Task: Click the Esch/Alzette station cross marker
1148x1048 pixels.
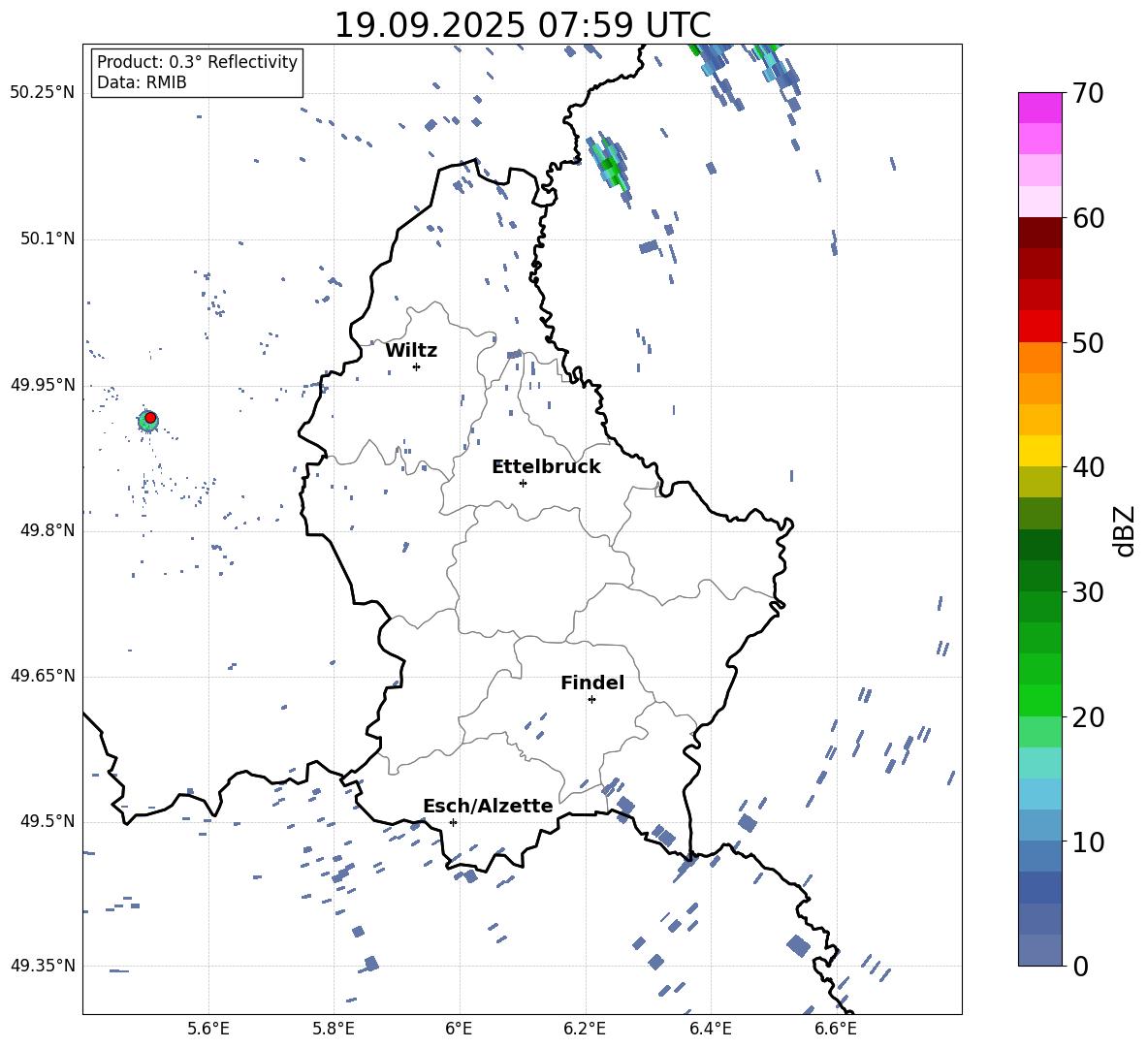Action: [x=453, y=822]
